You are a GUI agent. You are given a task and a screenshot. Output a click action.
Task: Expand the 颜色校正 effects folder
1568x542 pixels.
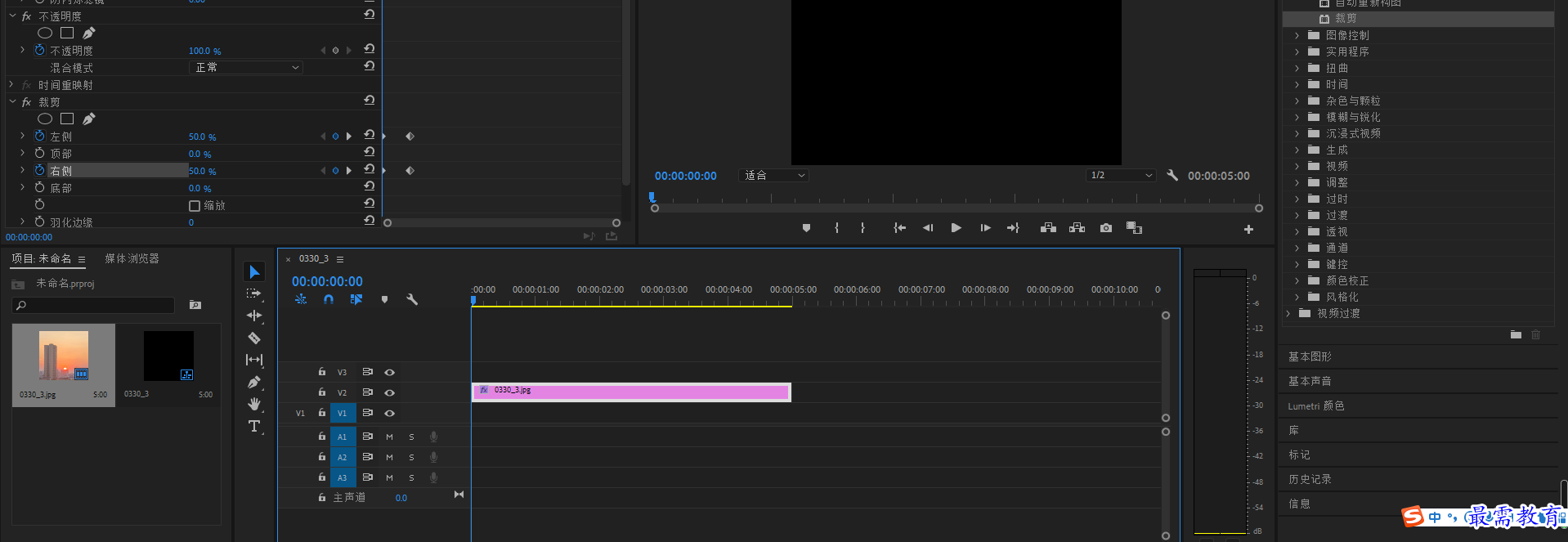[1297, 280]
